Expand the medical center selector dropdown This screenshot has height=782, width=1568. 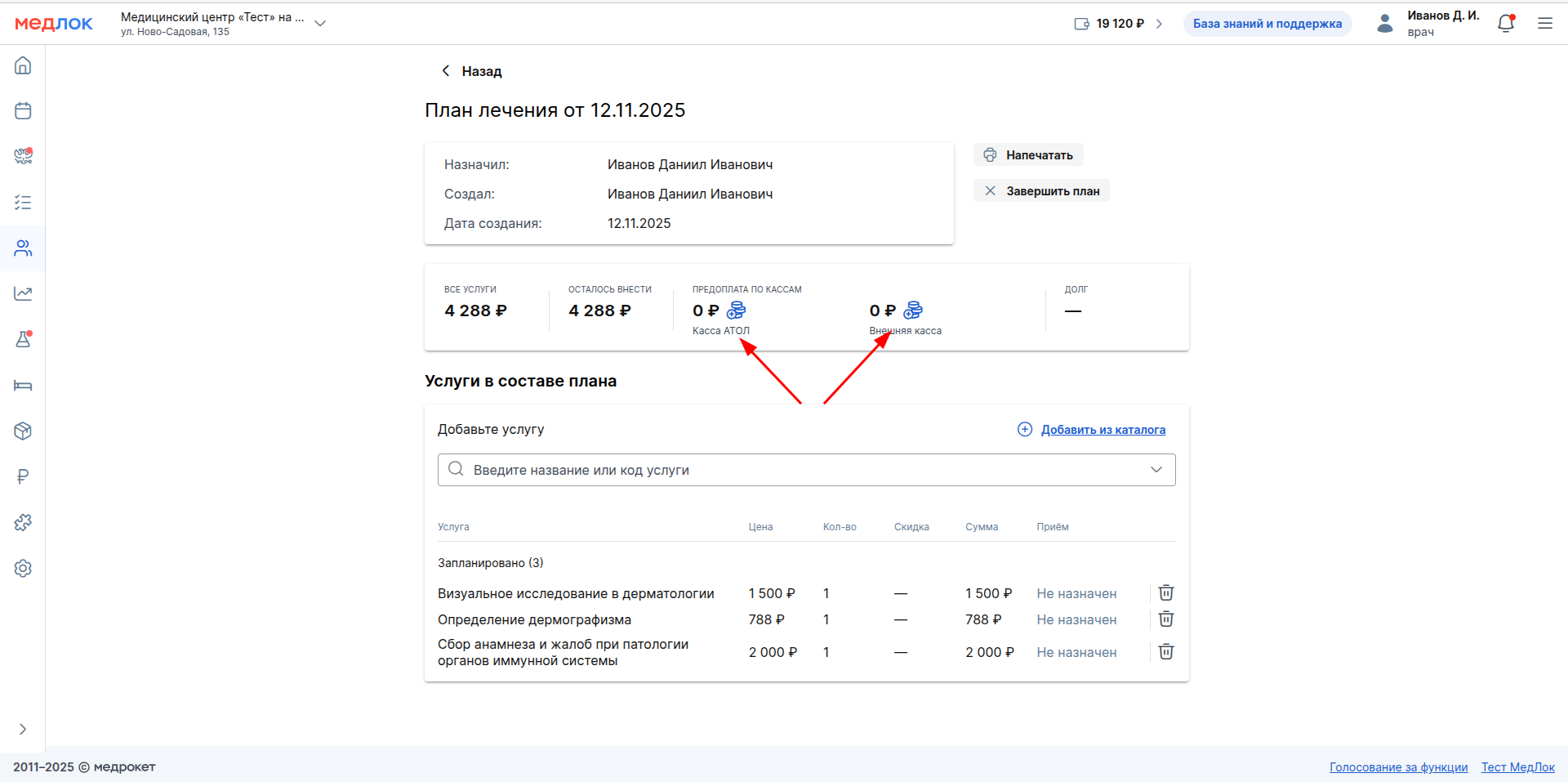[x=320, y=24]
